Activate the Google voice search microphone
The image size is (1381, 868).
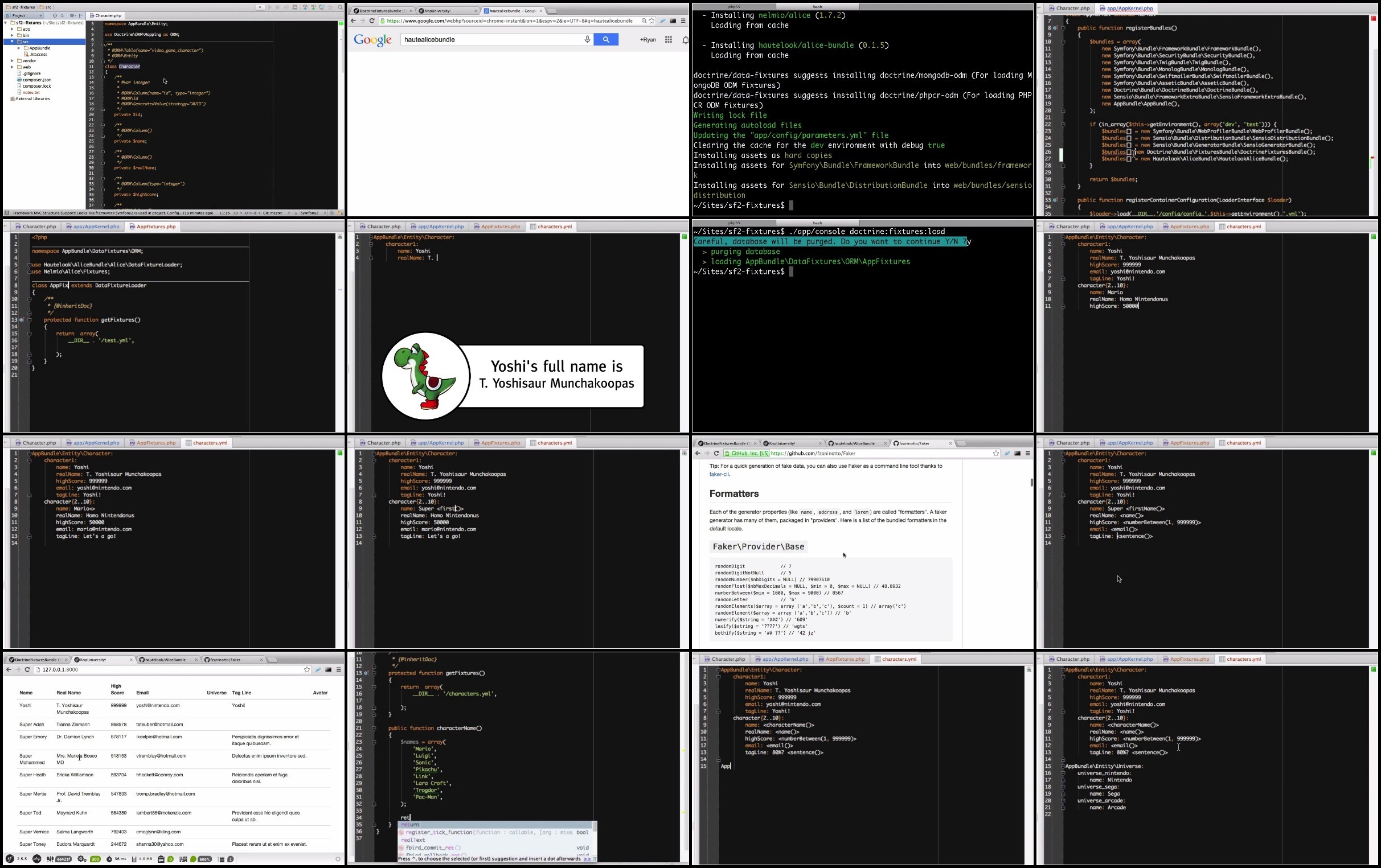point(587,40)
